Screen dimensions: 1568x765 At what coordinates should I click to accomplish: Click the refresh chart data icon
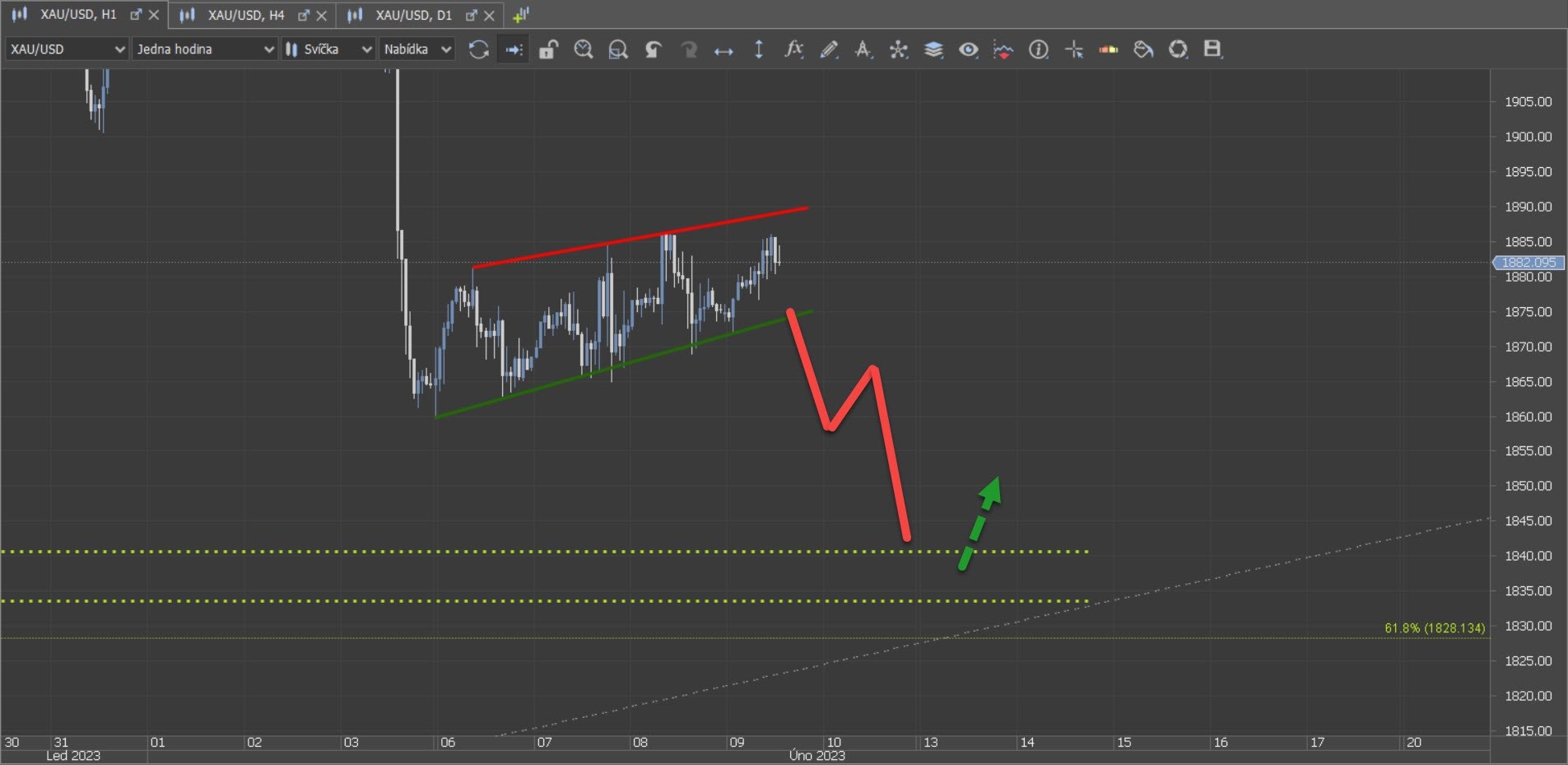[478, 49]
